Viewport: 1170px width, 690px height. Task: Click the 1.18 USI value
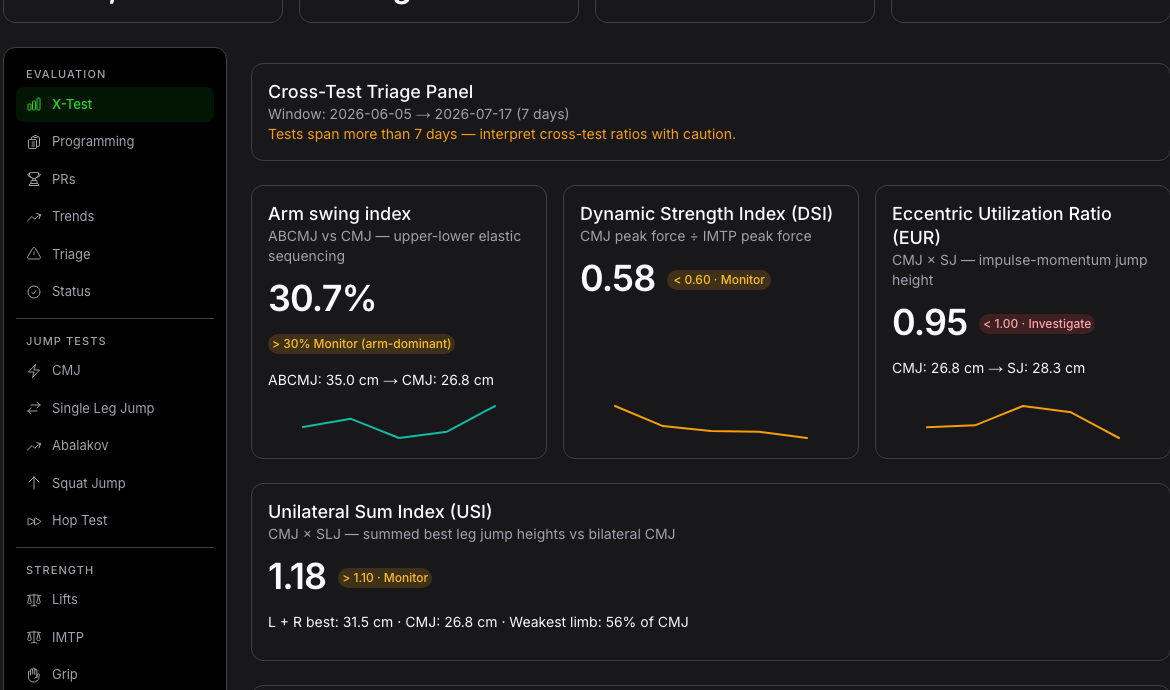[x=297, y=577]
